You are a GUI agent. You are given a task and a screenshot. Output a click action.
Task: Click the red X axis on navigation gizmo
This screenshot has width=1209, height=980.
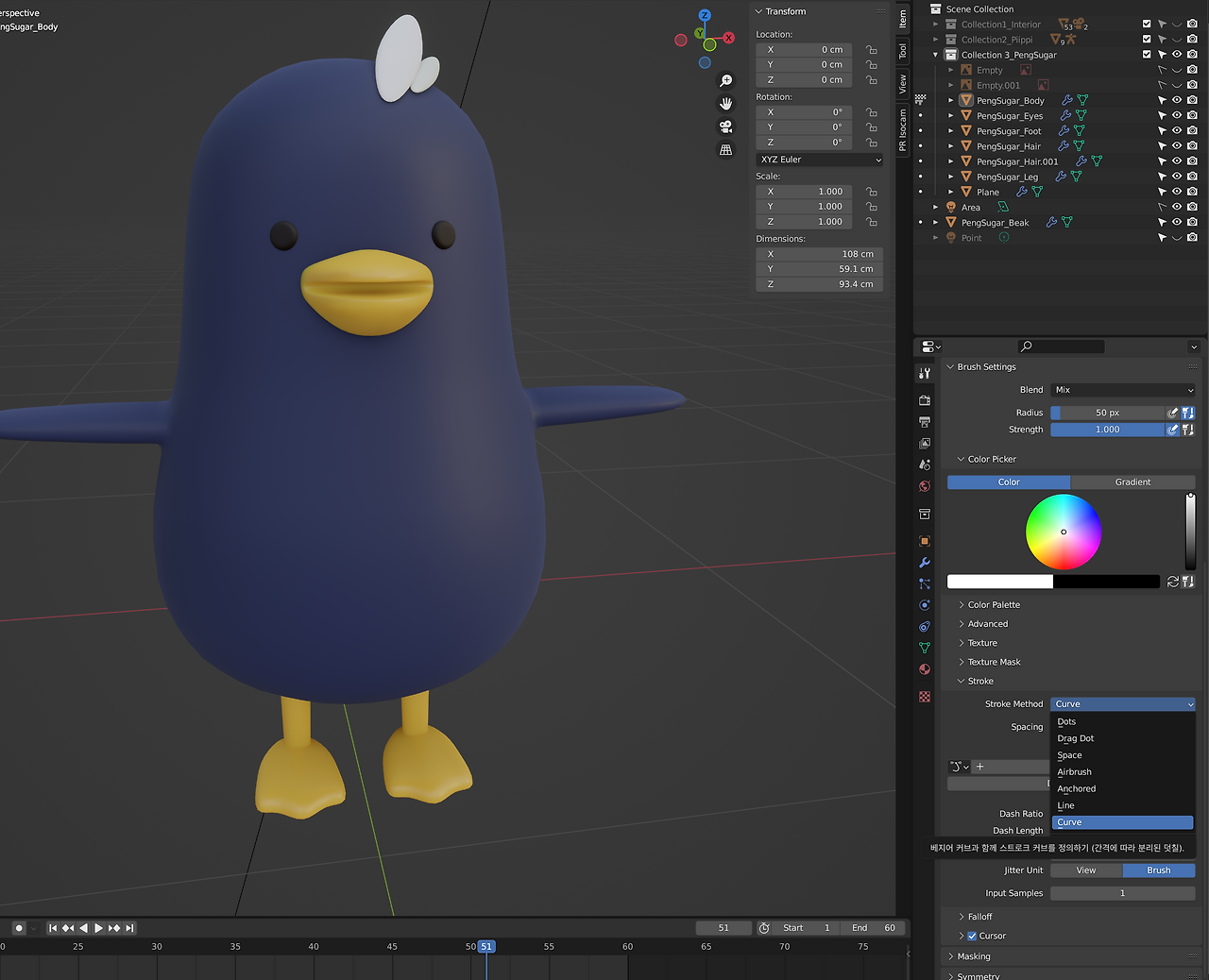coord(728,38)
